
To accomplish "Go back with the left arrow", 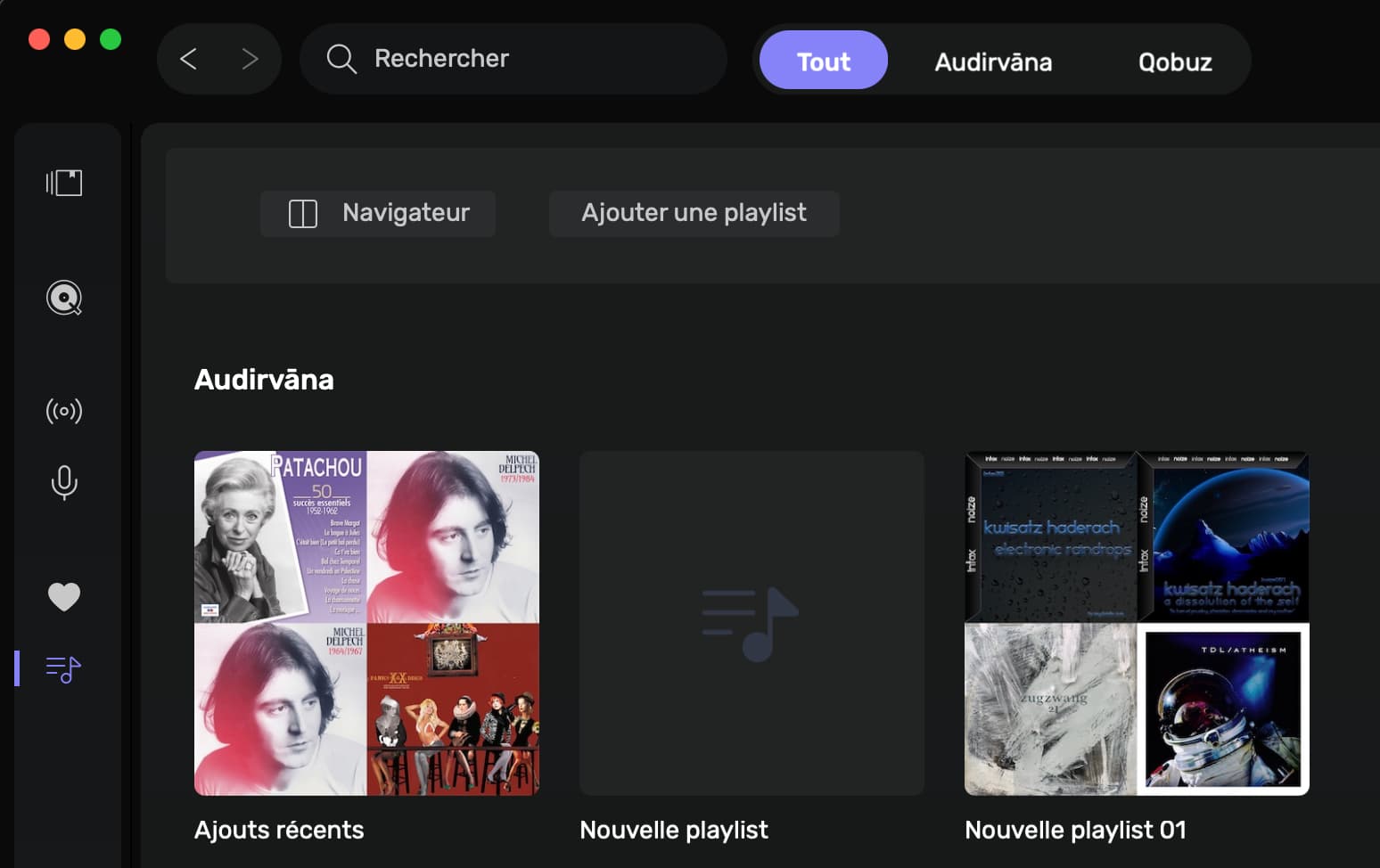I will coord(188,60).
